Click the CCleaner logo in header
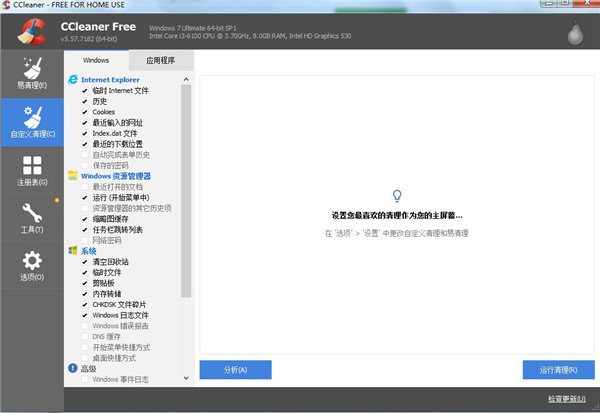 32,32
